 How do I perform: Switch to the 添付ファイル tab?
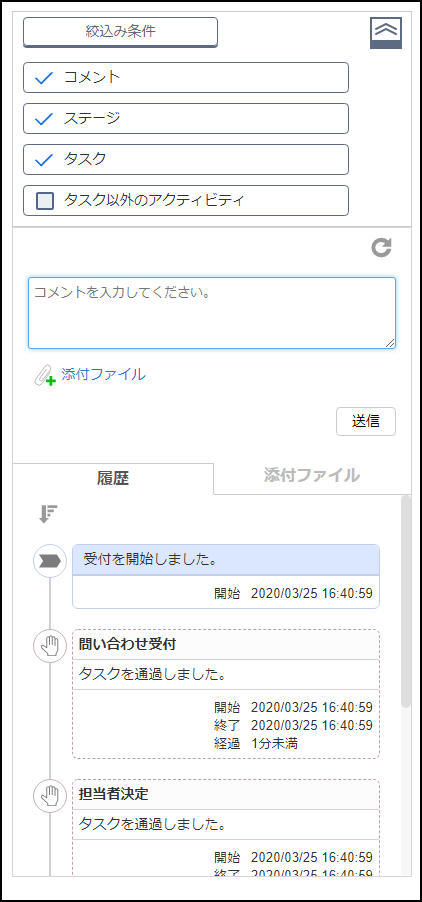pyautogui.click(x=312, y=476)
